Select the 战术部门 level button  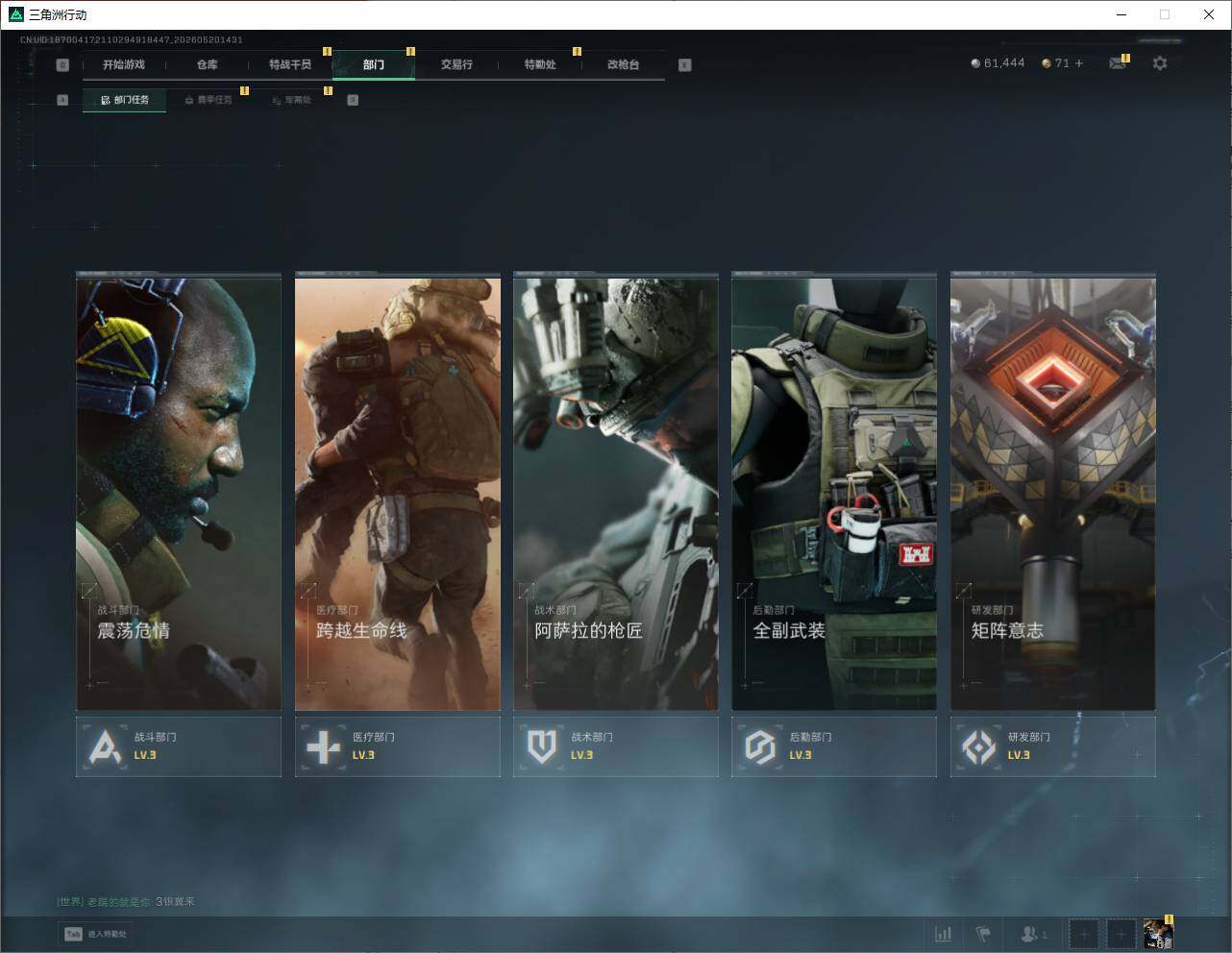(615, 746)
